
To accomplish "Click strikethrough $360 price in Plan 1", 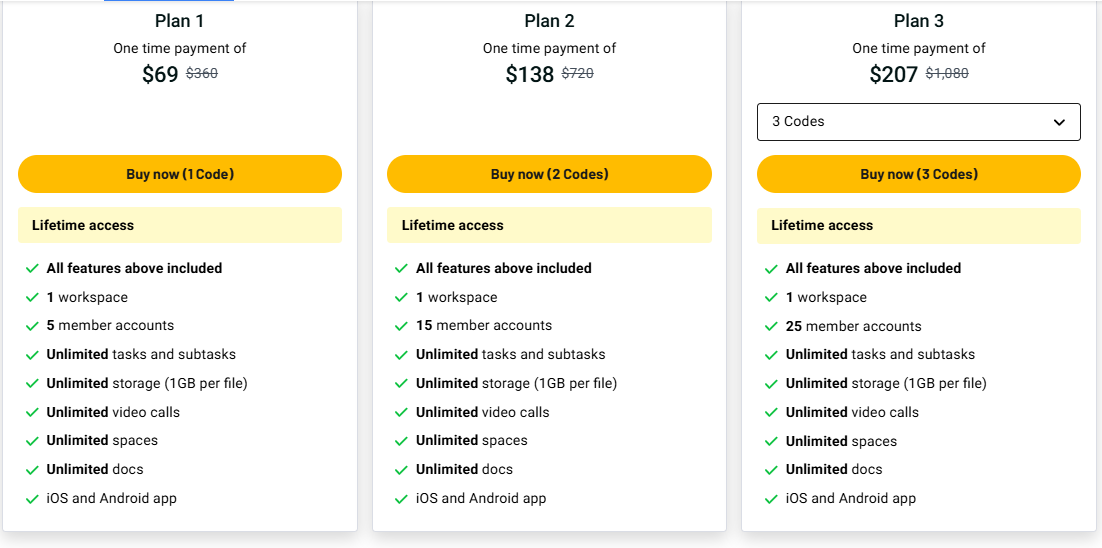I will pos(202,73).
